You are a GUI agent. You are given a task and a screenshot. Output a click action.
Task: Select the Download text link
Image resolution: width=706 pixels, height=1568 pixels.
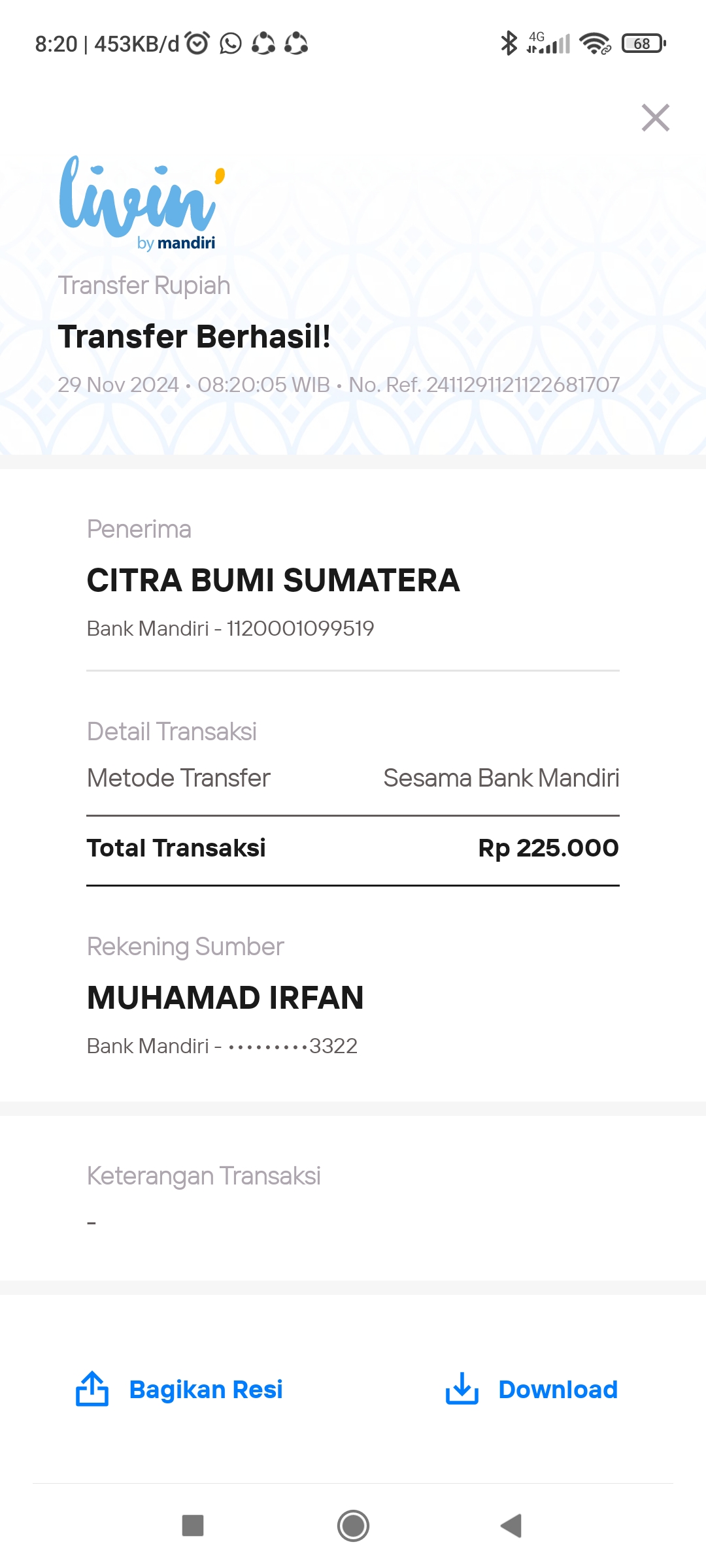coord(558,1389)
